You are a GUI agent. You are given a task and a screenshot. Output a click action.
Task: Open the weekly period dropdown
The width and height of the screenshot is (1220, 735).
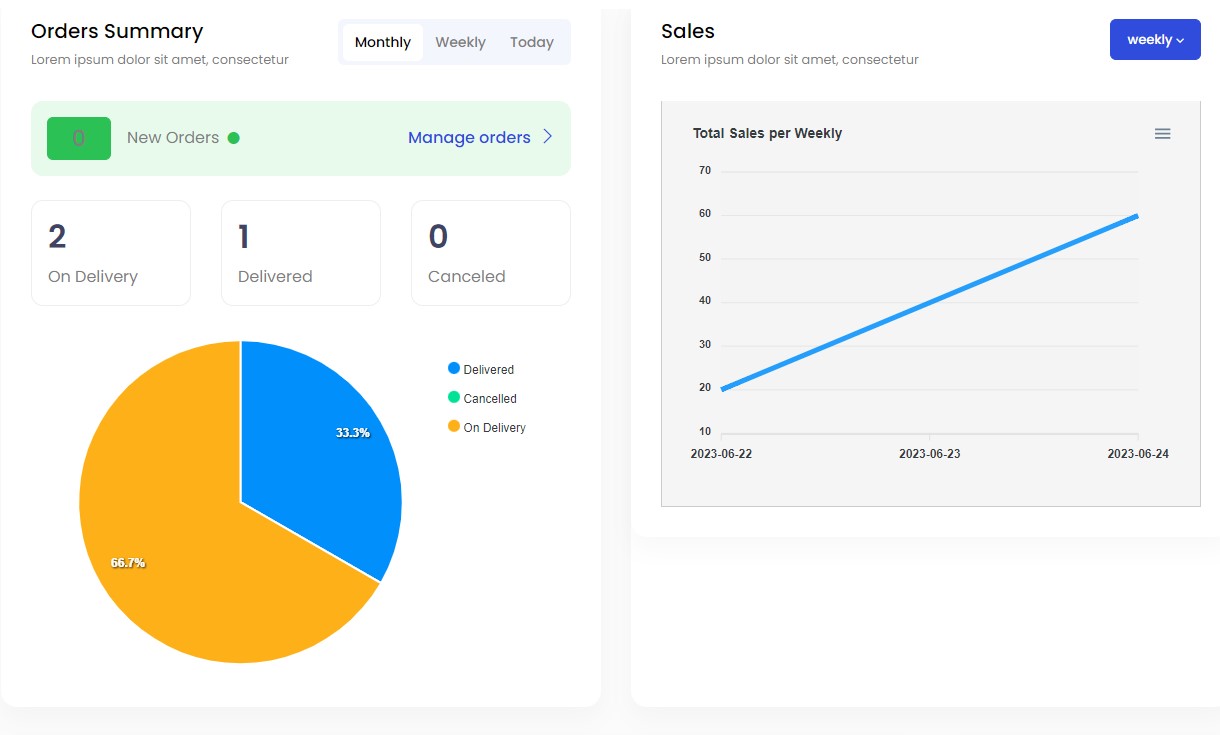coord(1155,39)
